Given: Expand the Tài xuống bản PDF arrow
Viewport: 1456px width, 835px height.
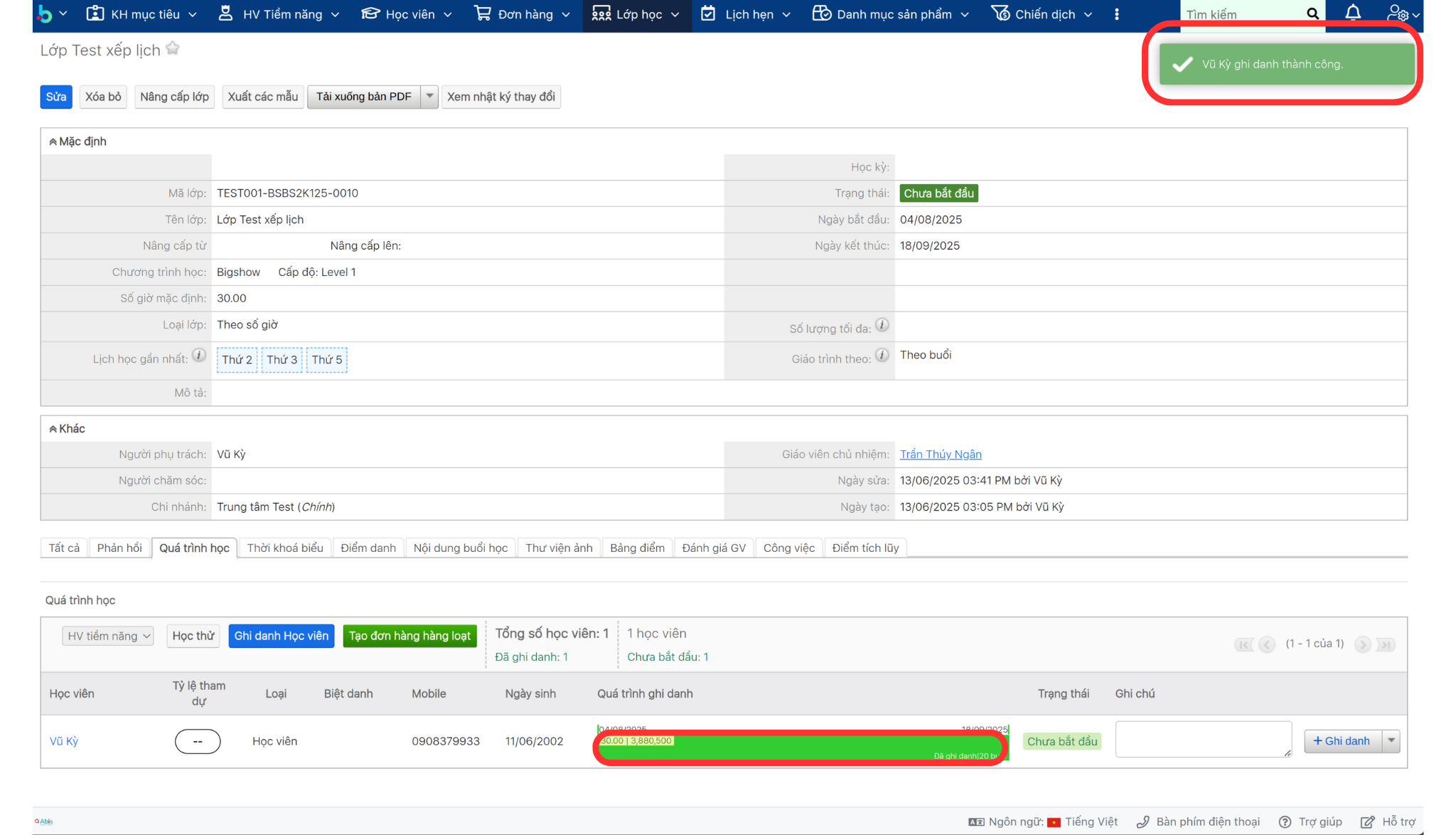Looking at the screenshot, I should click(429, 96).
